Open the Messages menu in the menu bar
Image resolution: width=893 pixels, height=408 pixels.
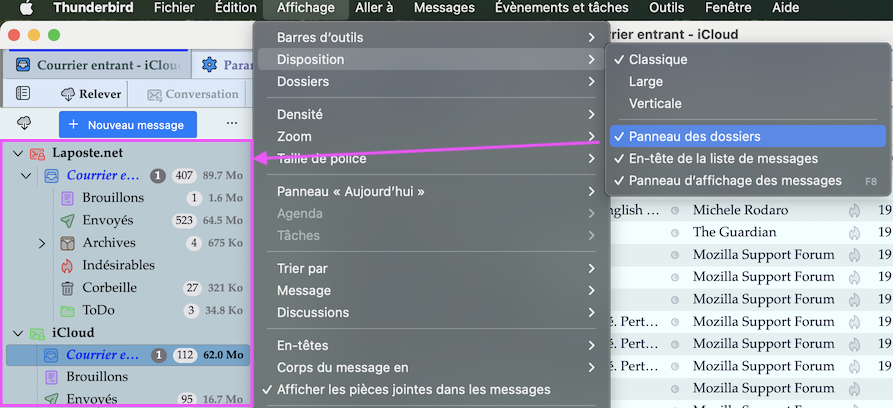(444, 8)
